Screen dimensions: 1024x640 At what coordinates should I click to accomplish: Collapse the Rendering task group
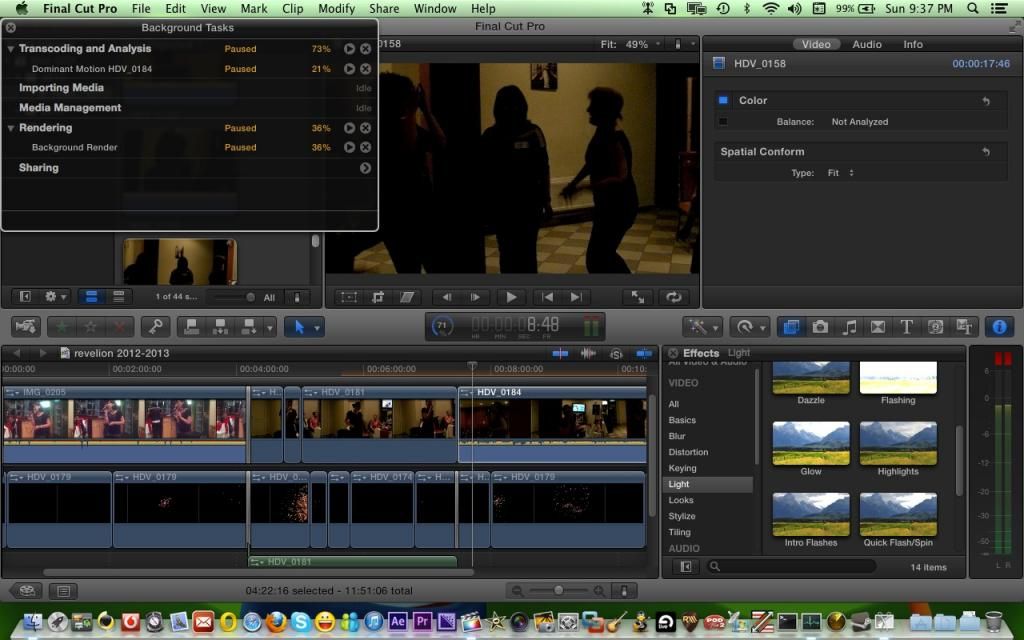10,128
